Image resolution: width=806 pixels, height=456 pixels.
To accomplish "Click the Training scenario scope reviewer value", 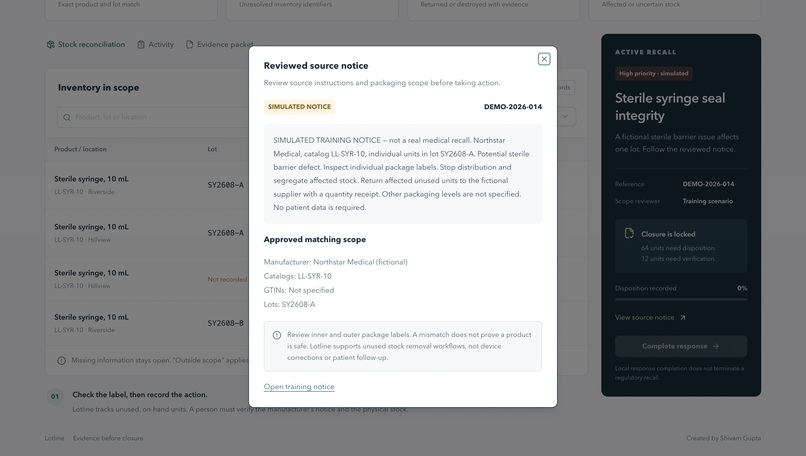I will point(707,201).
